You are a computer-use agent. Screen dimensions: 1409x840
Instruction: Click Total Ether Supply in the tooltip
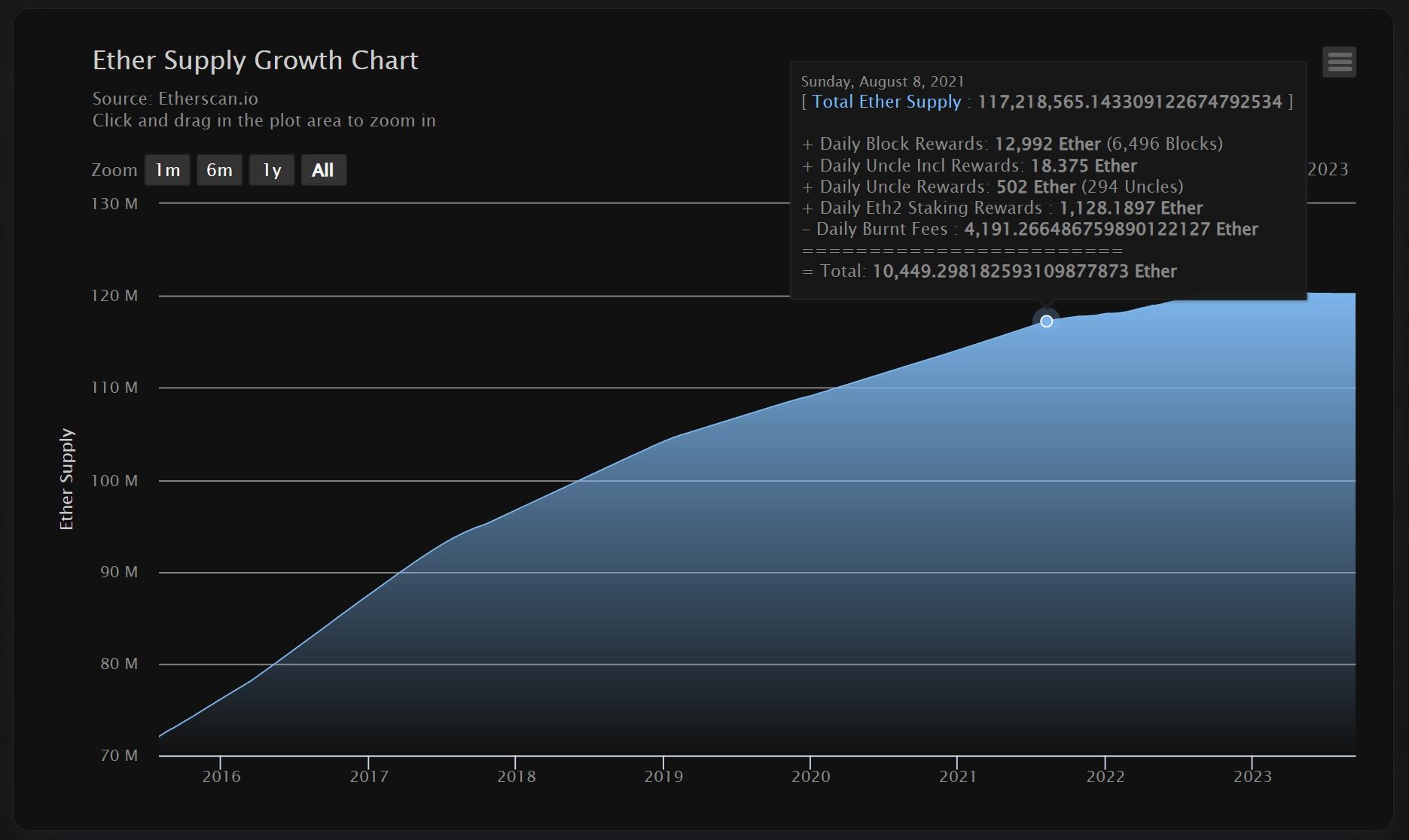pyautogui.click(x=886, y=102)
